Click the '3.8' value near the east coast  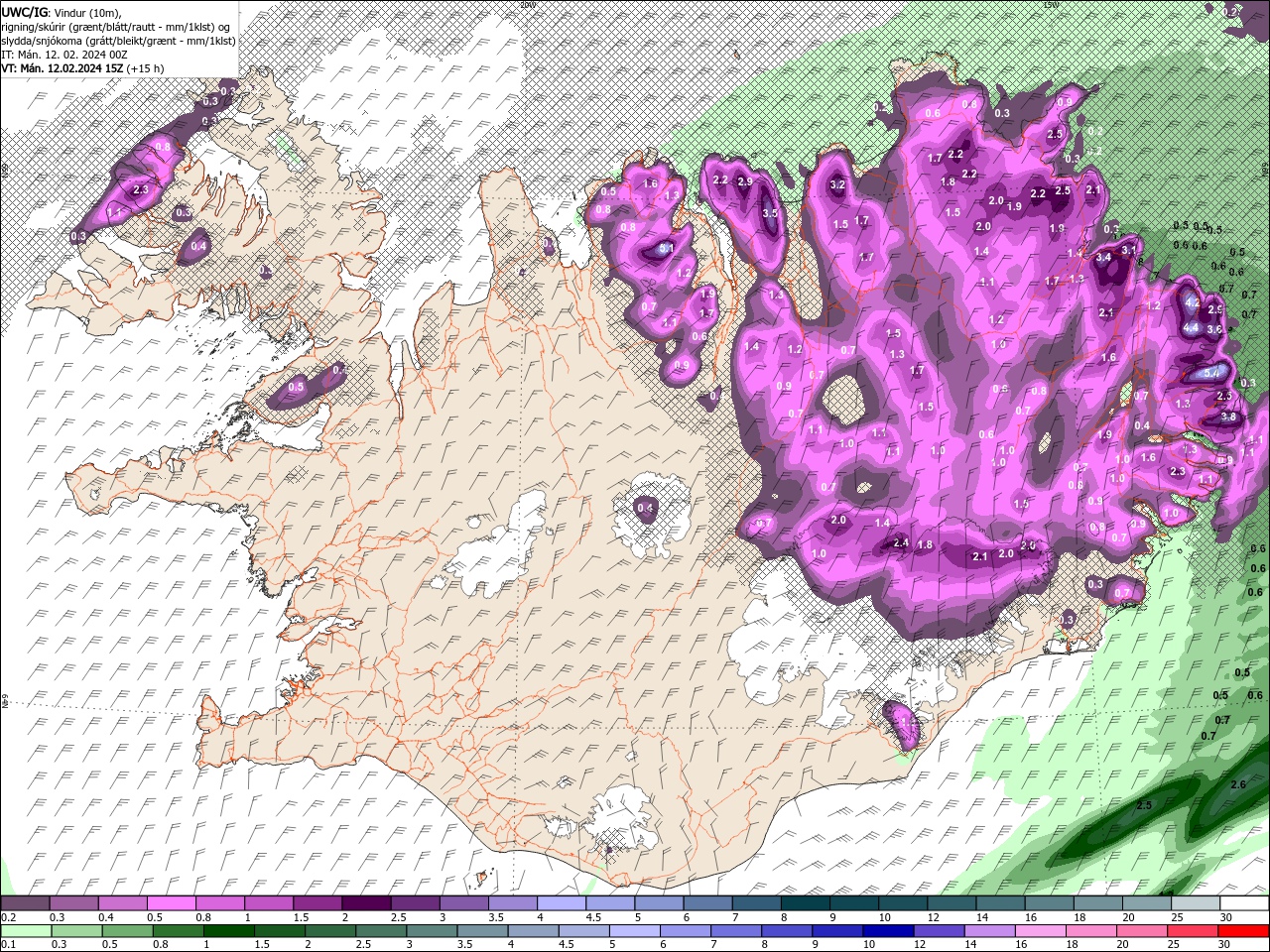click(x=1228, y=416)
